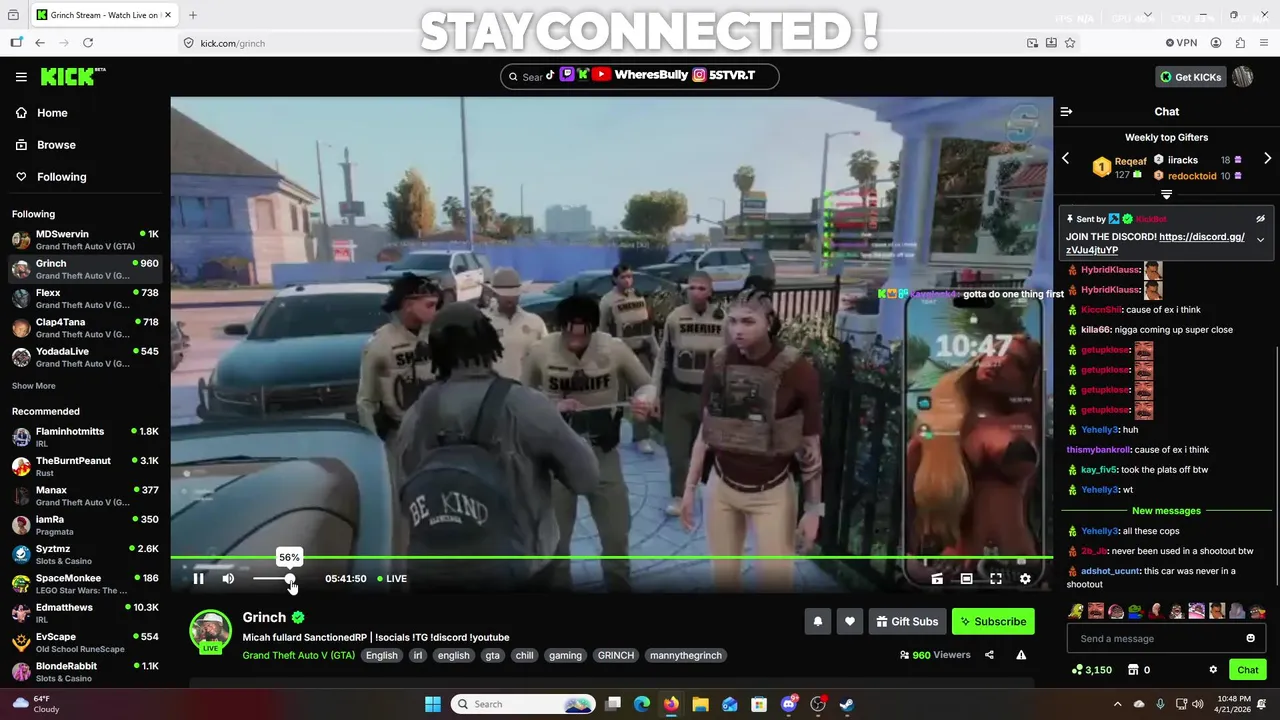Screen dimensions: 1280x720
Task: Click the taskbar Search box
Action: [x=524, y=704]
